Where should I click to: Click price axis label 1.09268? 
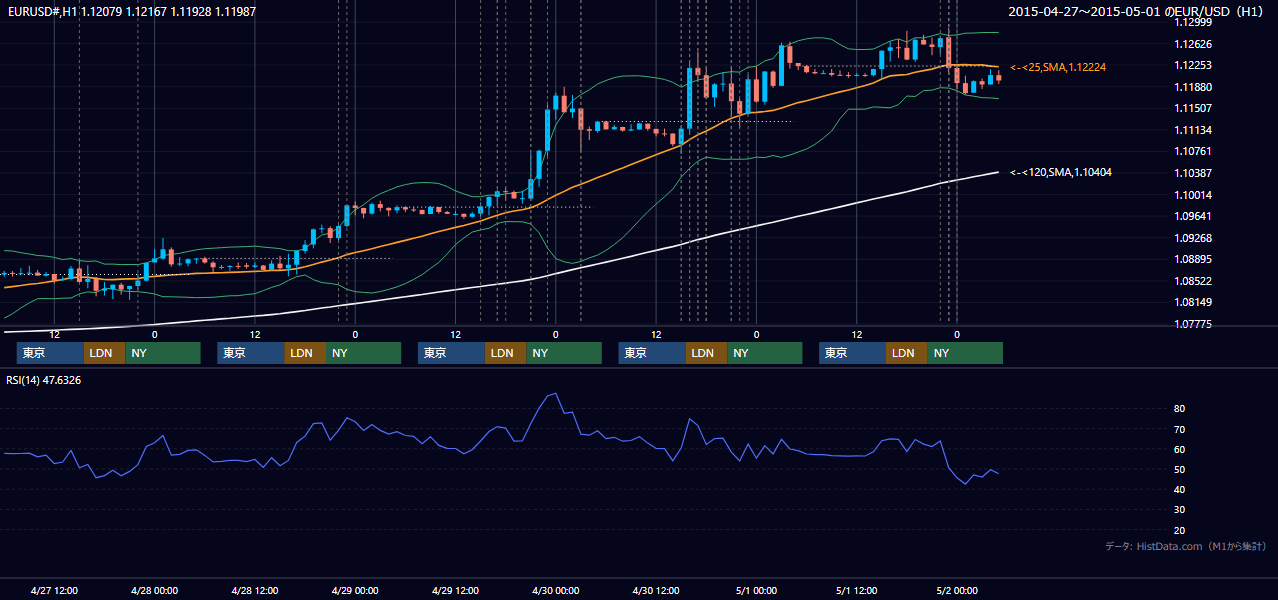1193,238
